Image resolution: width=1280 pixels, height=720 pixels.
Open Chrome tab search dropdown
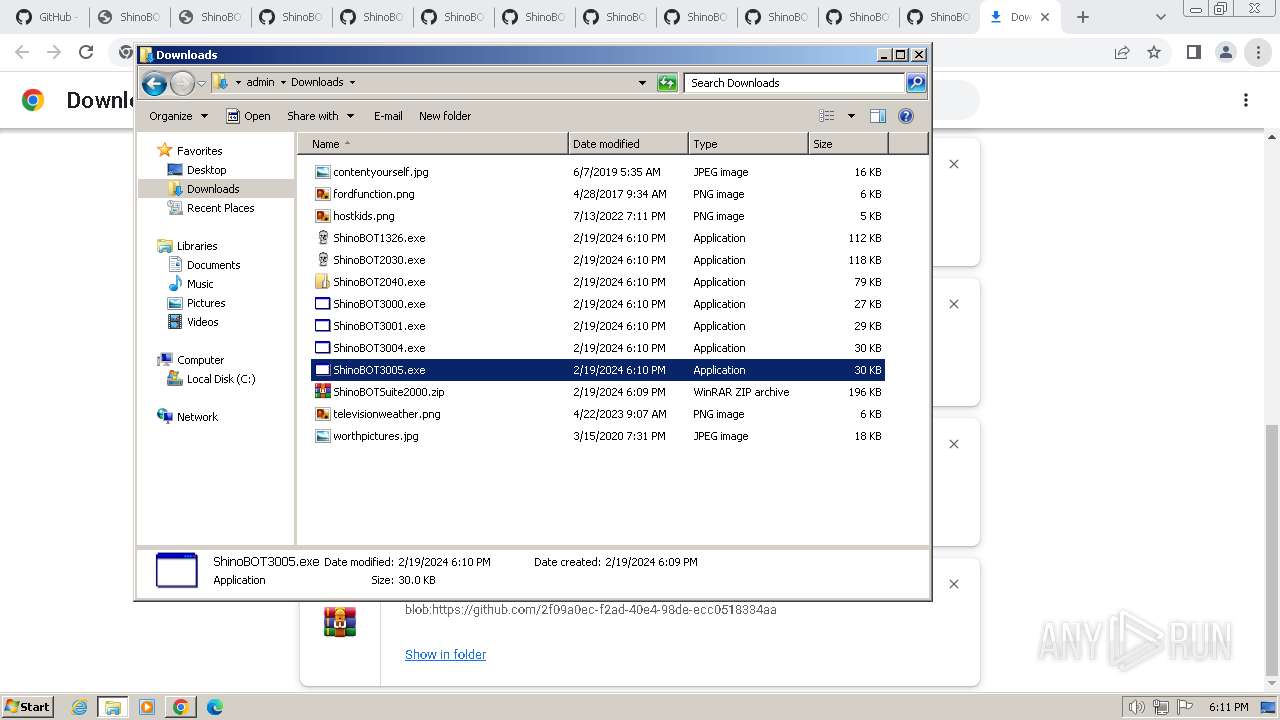point(1160,17)
